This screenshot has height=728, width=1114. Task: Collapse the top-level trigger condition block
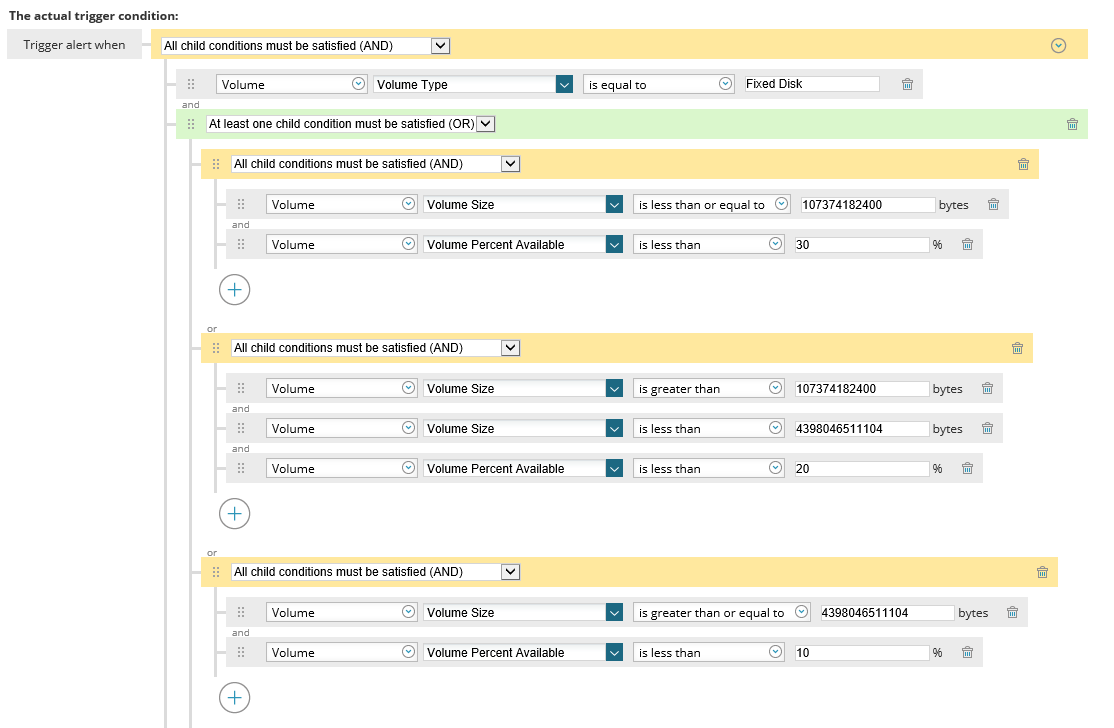(x=1058, y=45)
